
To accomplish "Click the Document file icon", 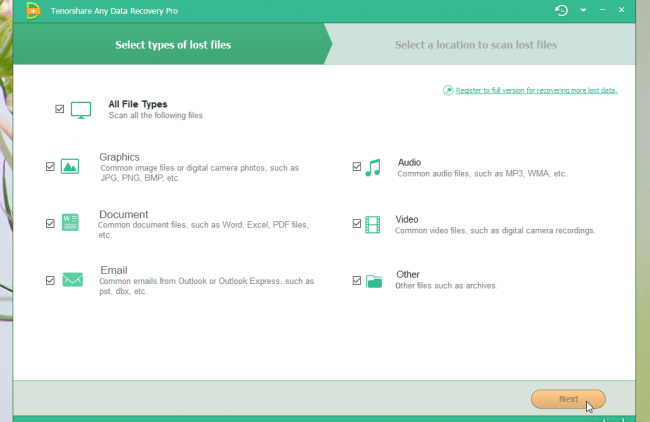I will coord(70,224).
